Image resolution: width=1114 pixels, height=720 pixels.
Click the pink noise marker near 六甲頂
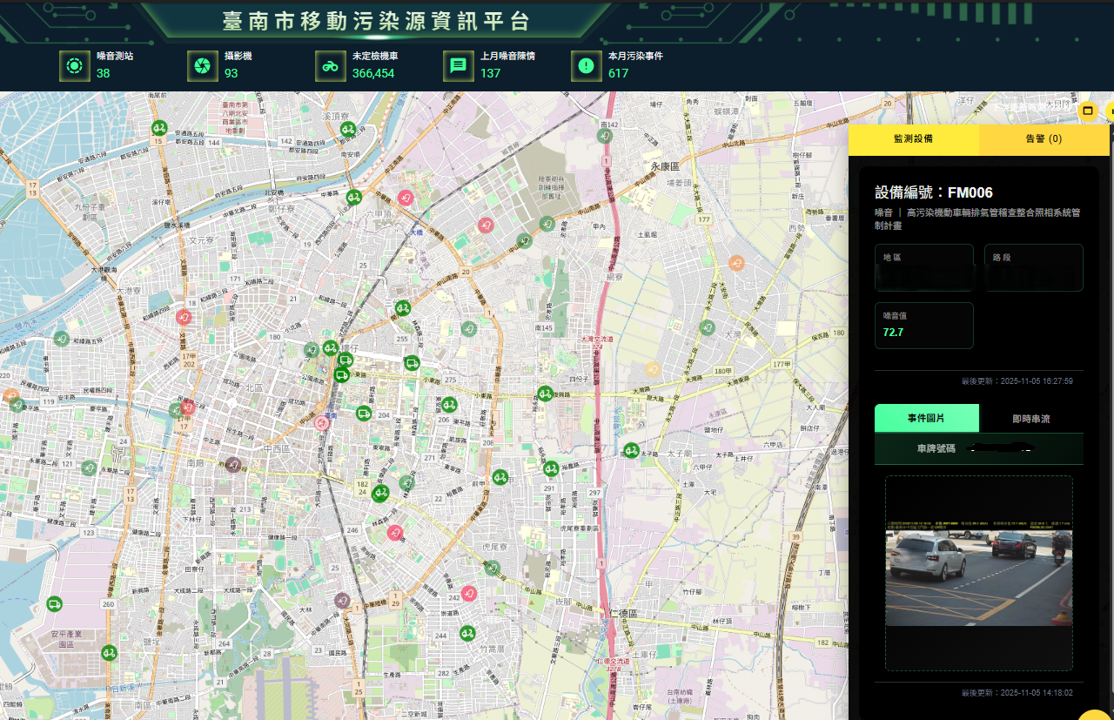coord(406,198)
